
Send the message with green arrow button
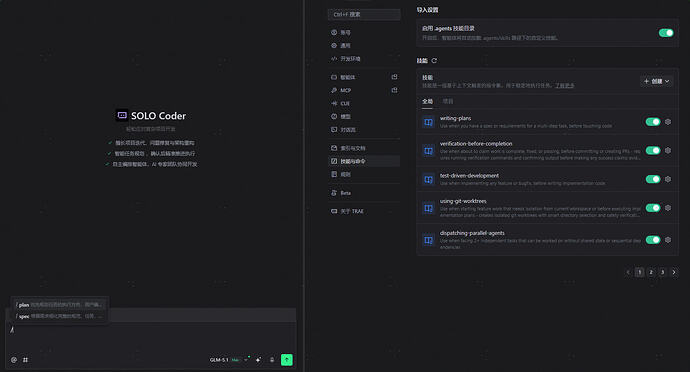tap(286, 360)
